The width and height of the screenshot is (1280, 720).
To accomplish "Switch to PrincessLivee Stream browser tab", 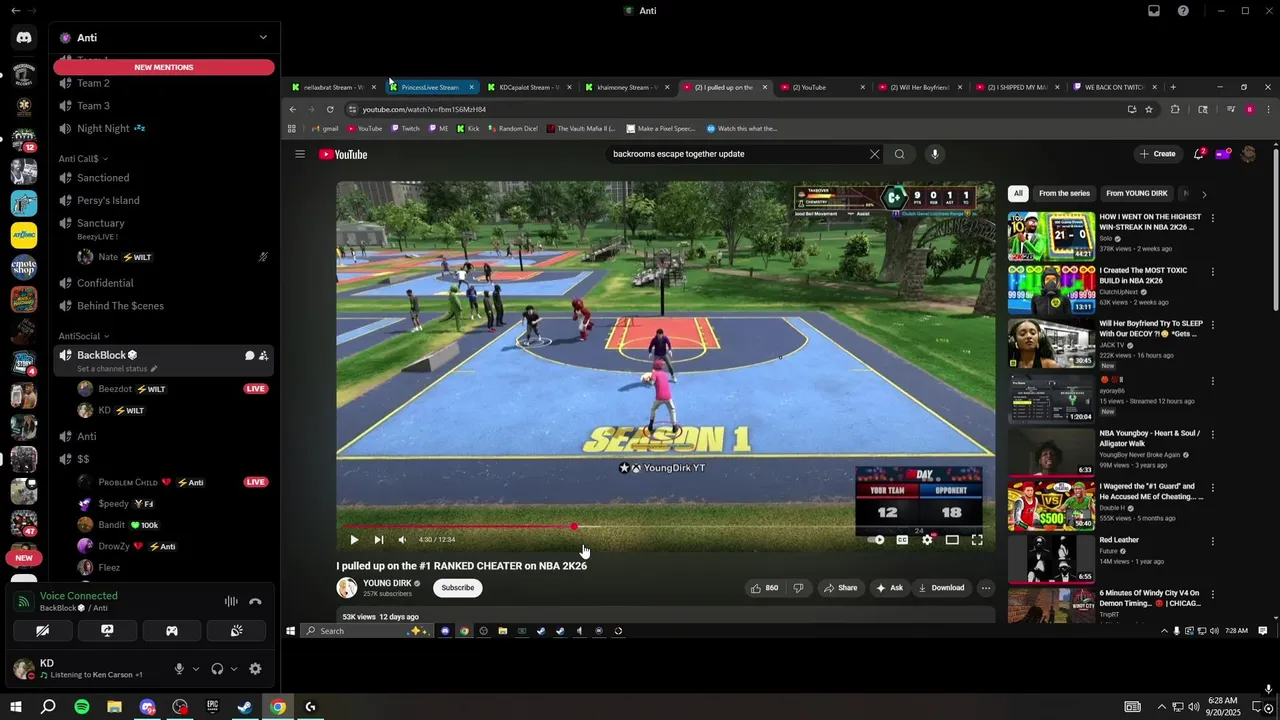I will click(x=431, y=87).
